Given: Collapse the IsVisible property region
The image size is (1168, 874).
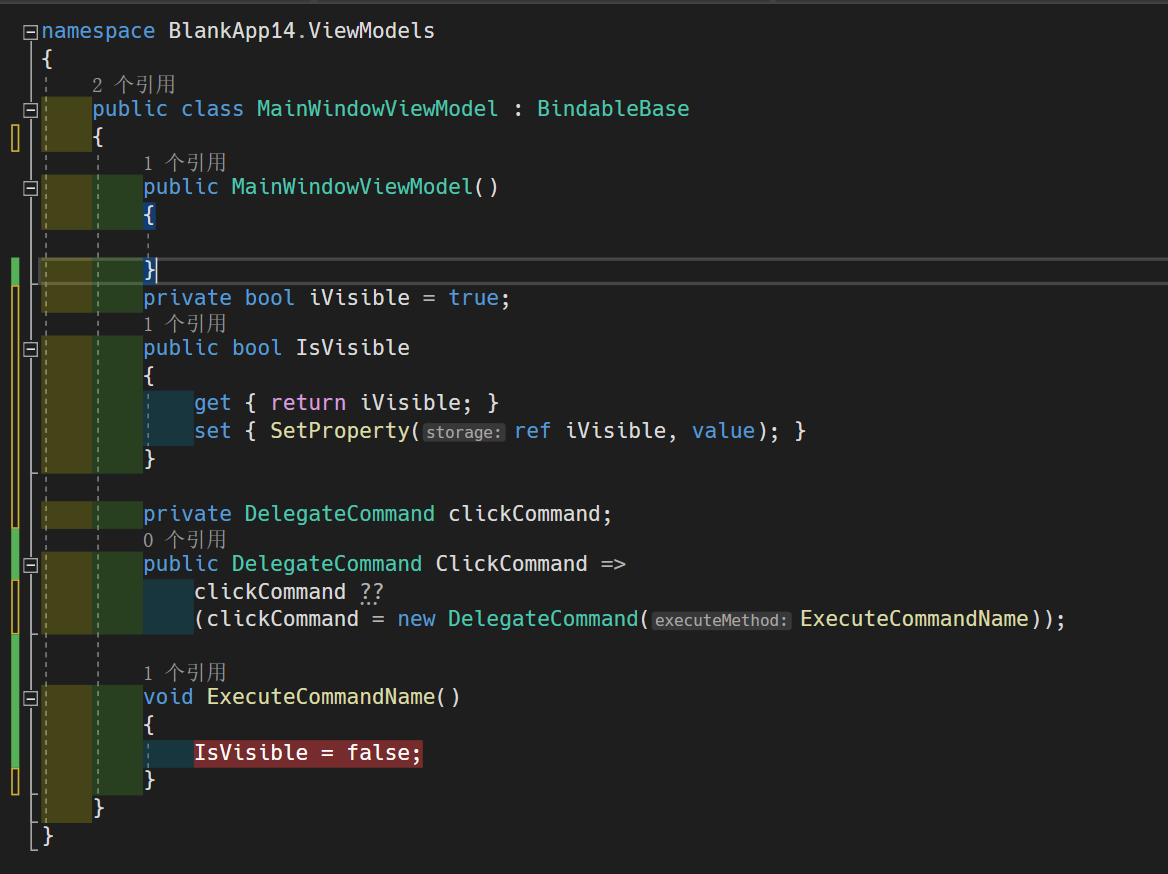Looking at the screenshot, I should (30, 349).
